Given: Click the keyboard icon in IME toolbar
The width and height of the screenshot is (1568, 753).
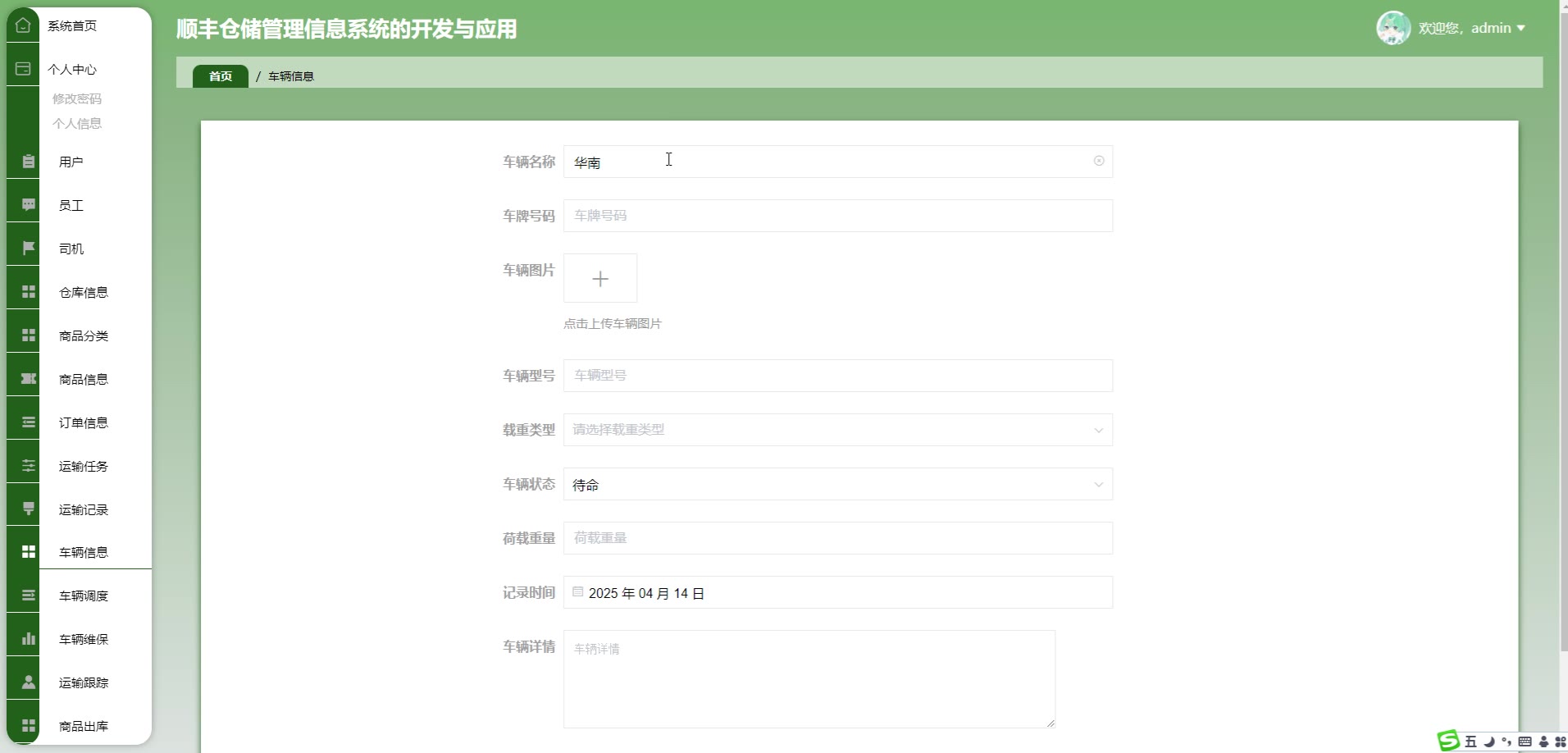Looking at the screenshot, I should point(1525,742).
